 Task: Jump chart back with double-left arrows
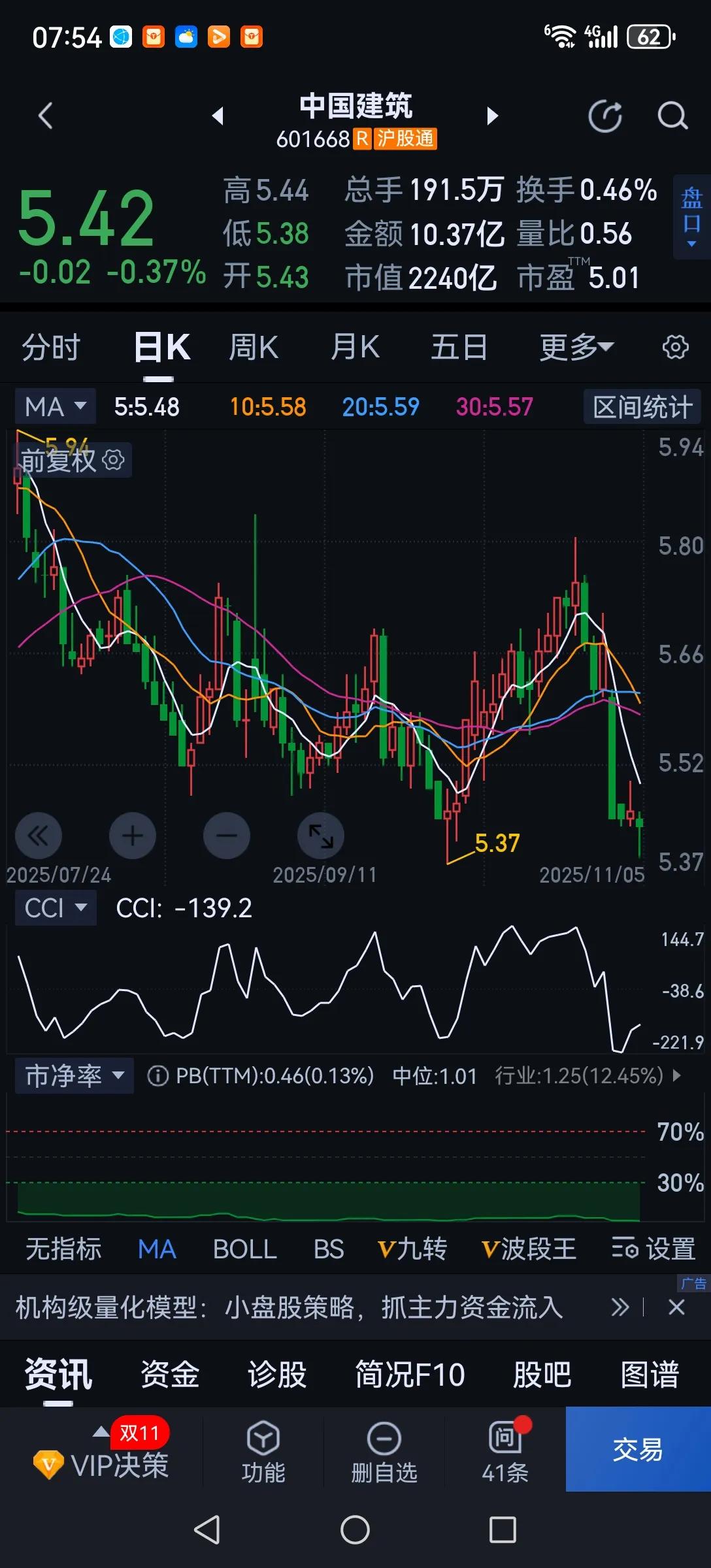tap(39, 836)
